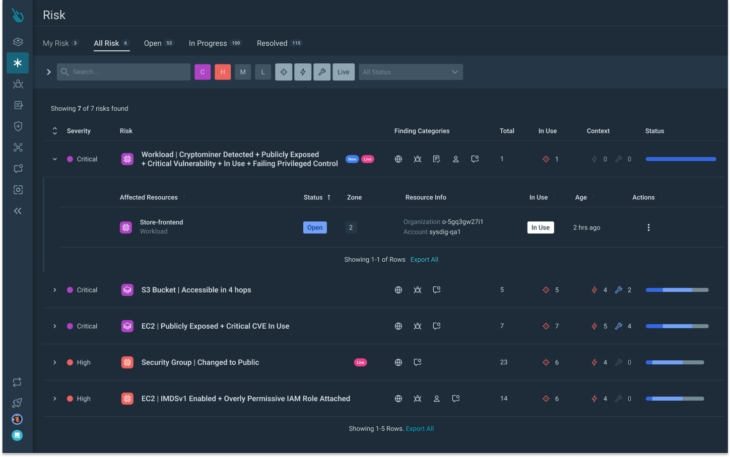Screen dimensions: 730x457
Task: Open actions kebab menu for Store-frontend
Action: click(x=648, y=228)
